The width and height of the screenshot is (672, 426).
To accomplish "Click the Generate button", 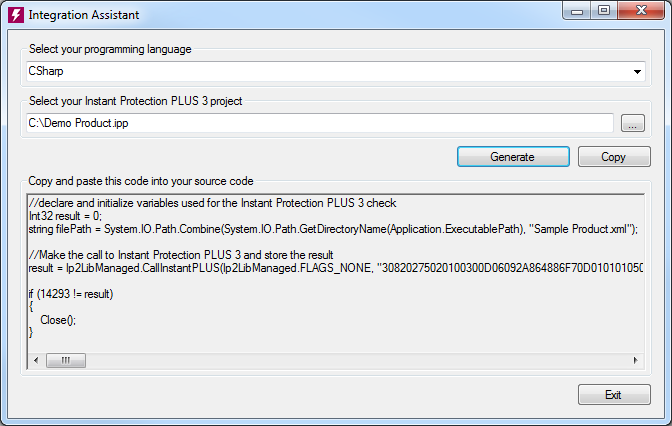I will (x=513, y=157).
